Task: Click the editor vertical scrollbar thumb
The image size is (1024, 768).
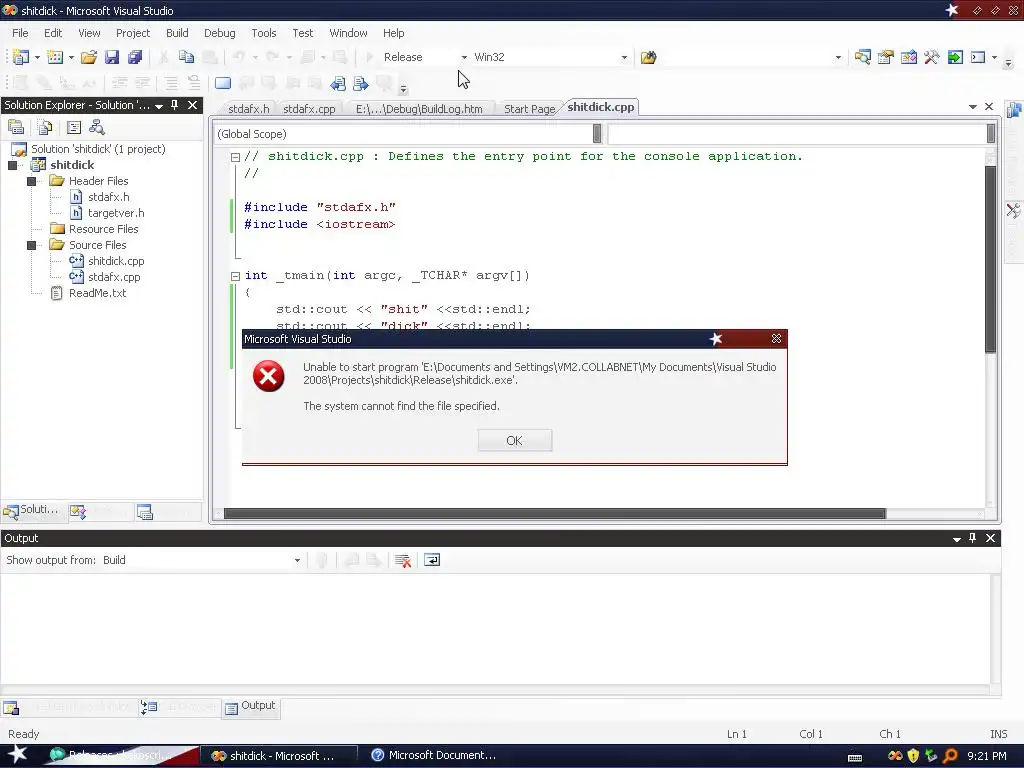Action: pos(990,259)
